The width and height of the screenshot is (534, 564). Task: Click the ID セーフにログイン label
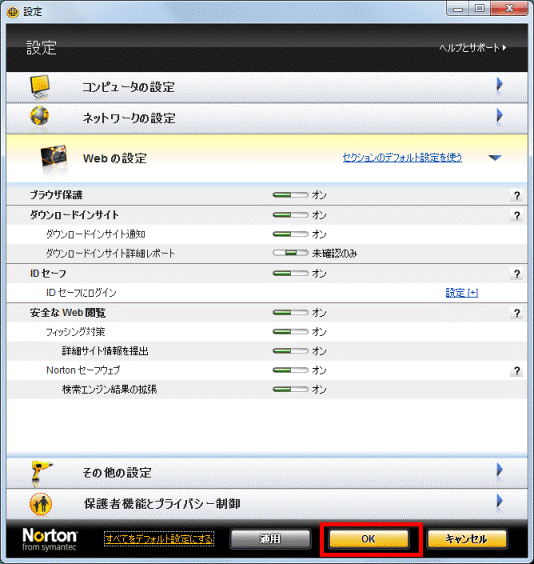tap(81, 293)
